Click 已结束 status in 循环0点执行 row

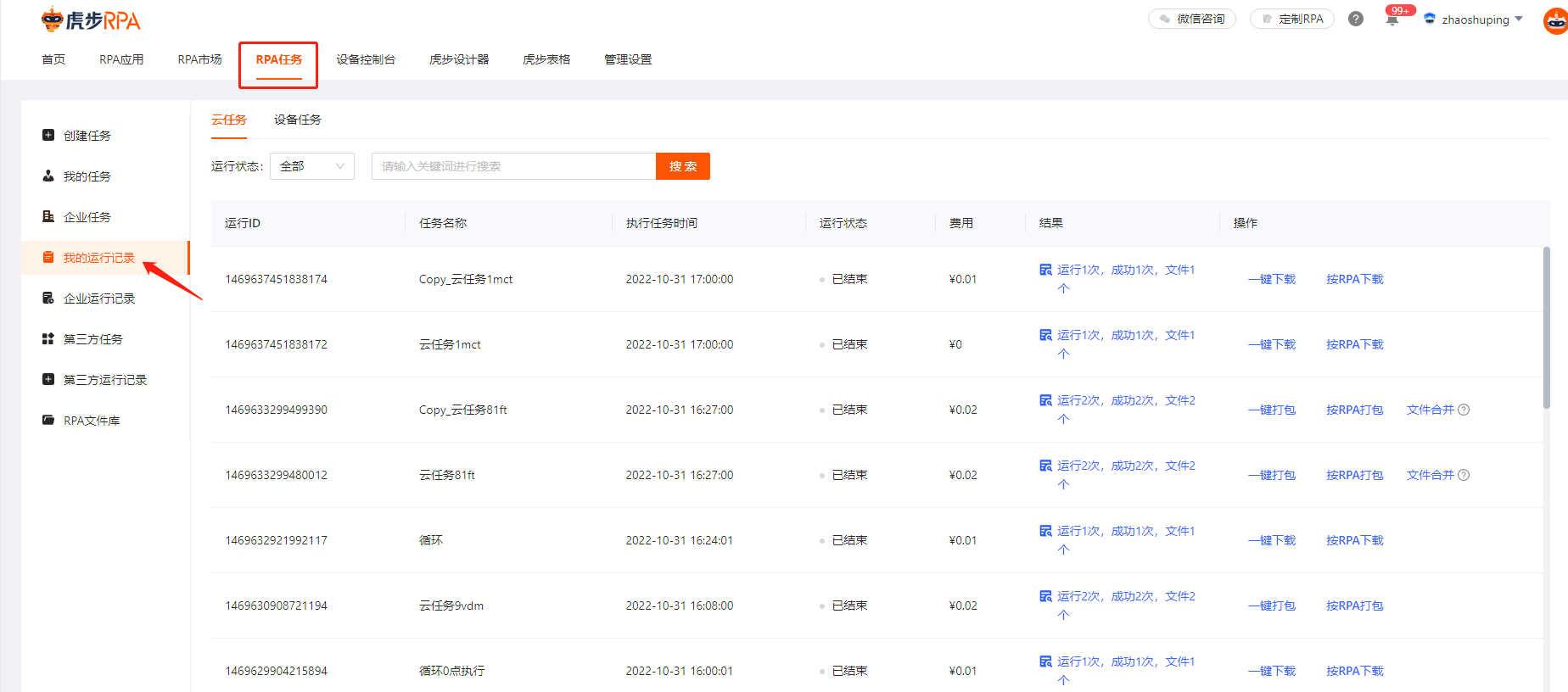pyautogui.click(x=849, y=671)
